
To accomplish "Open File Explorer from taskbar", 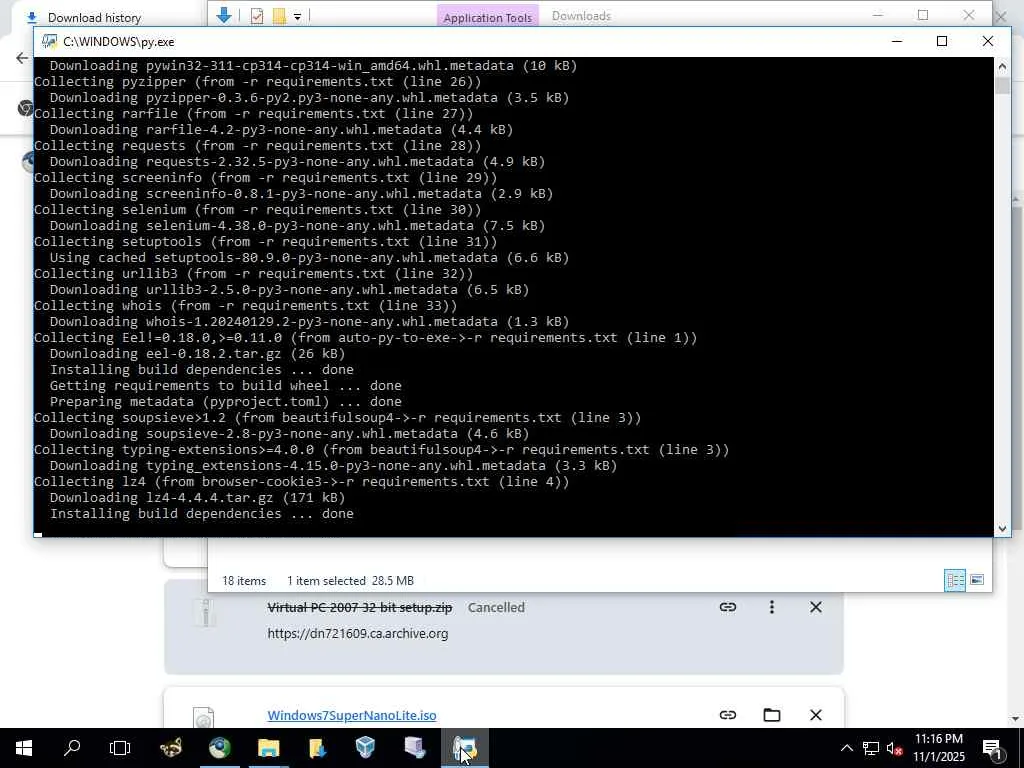I will (268, 748).
